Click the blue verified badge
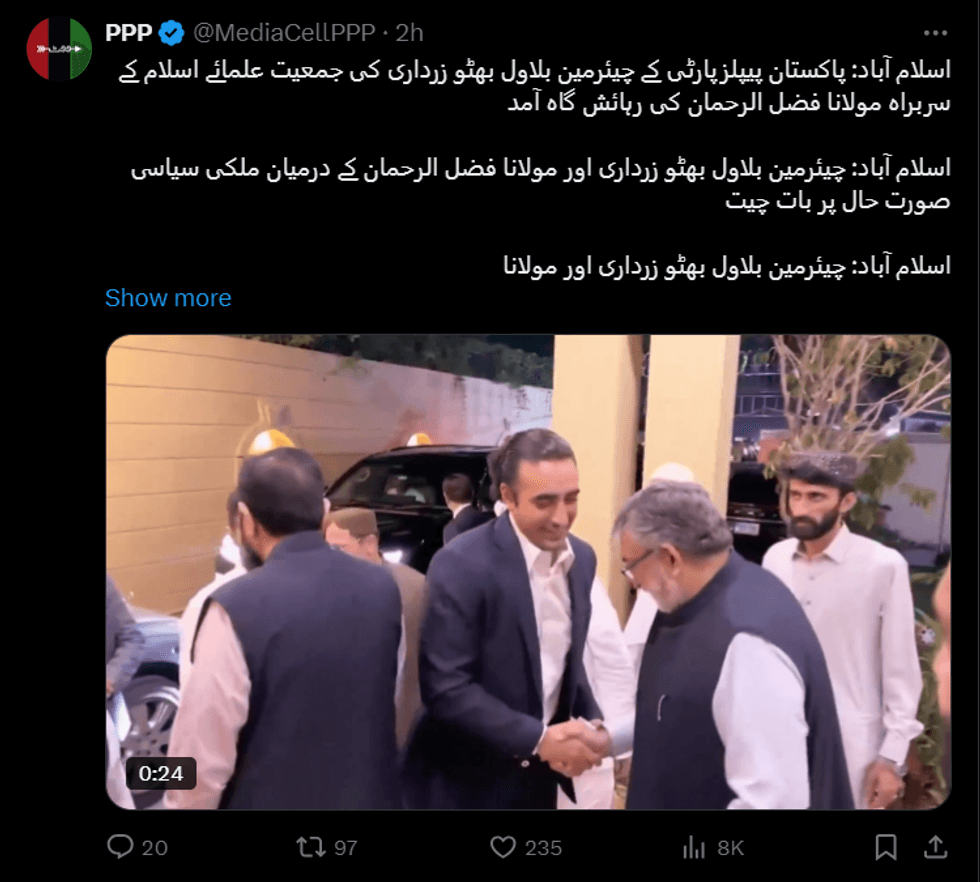980x882 pixels. click(x=171, y=33)
